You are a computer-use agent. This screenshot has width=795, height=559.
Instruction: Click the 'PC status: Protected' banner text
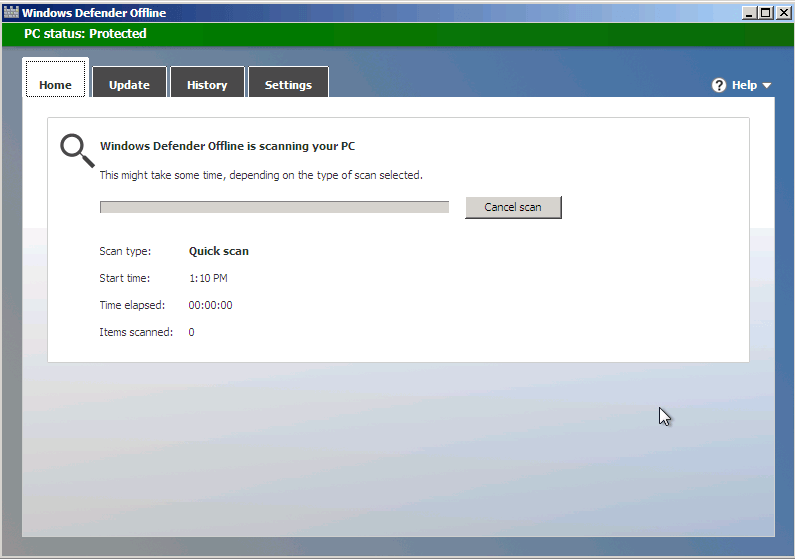[x=85, y=34]
